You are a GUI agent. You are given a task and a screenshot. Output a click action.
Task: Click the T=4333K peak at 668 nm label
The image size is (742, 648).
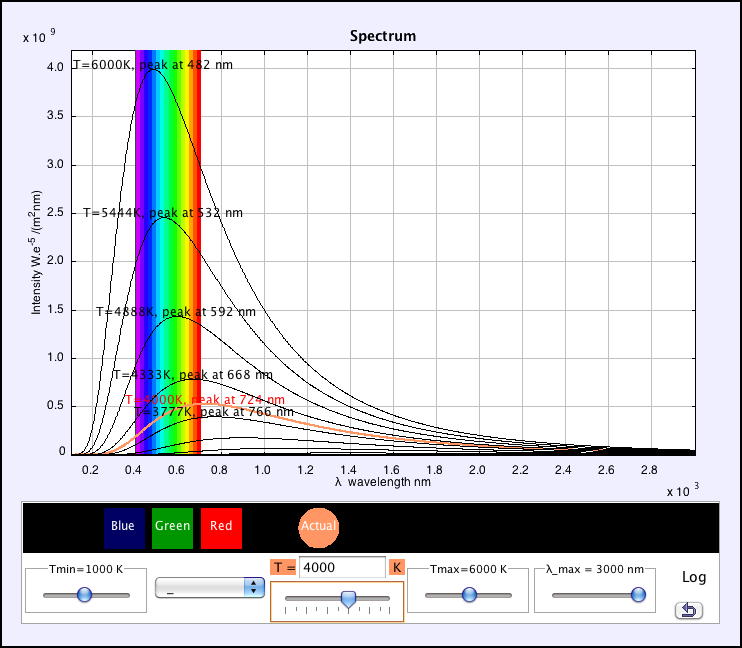(193, 375)
